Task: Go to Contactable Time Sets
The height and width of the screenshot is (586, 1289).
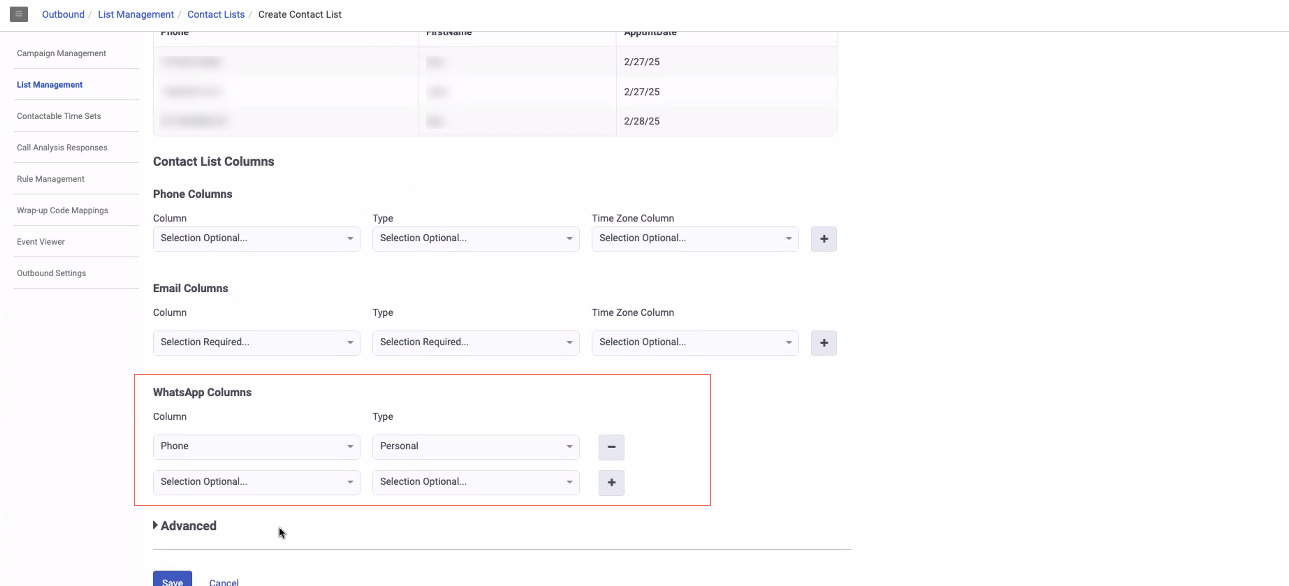Action: (x=59, y=116)
